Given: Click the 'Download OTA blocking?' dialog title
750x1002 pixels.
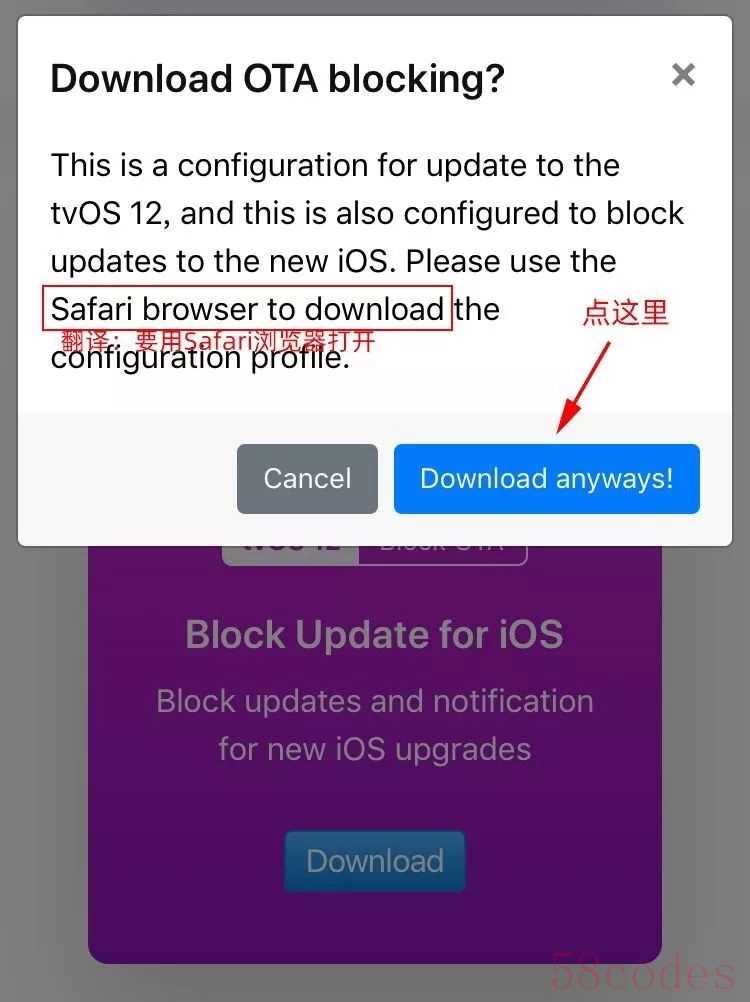Looking at the screenshot, I should click(277, 79).
